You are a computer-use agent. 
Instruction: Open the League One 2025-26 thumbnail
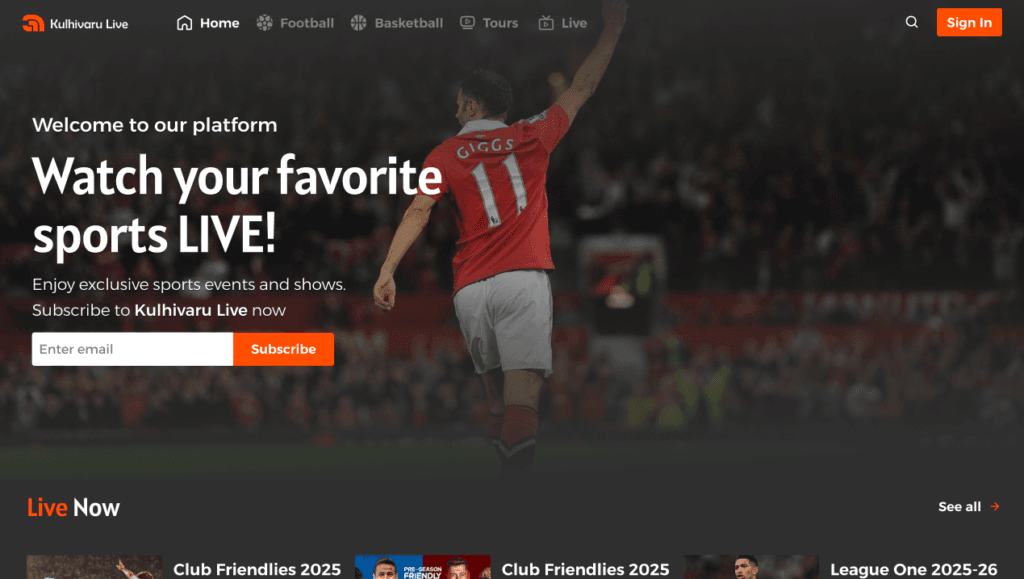click(x=751, y=567)
